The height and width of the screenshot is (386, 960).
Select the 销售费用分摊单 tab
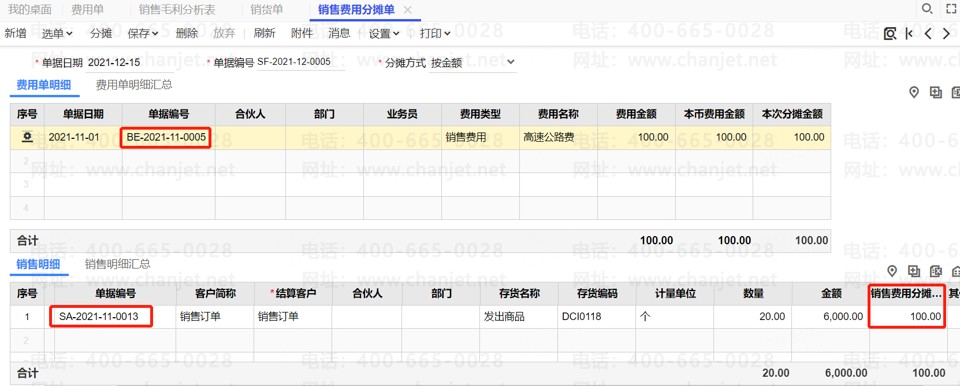356,10
